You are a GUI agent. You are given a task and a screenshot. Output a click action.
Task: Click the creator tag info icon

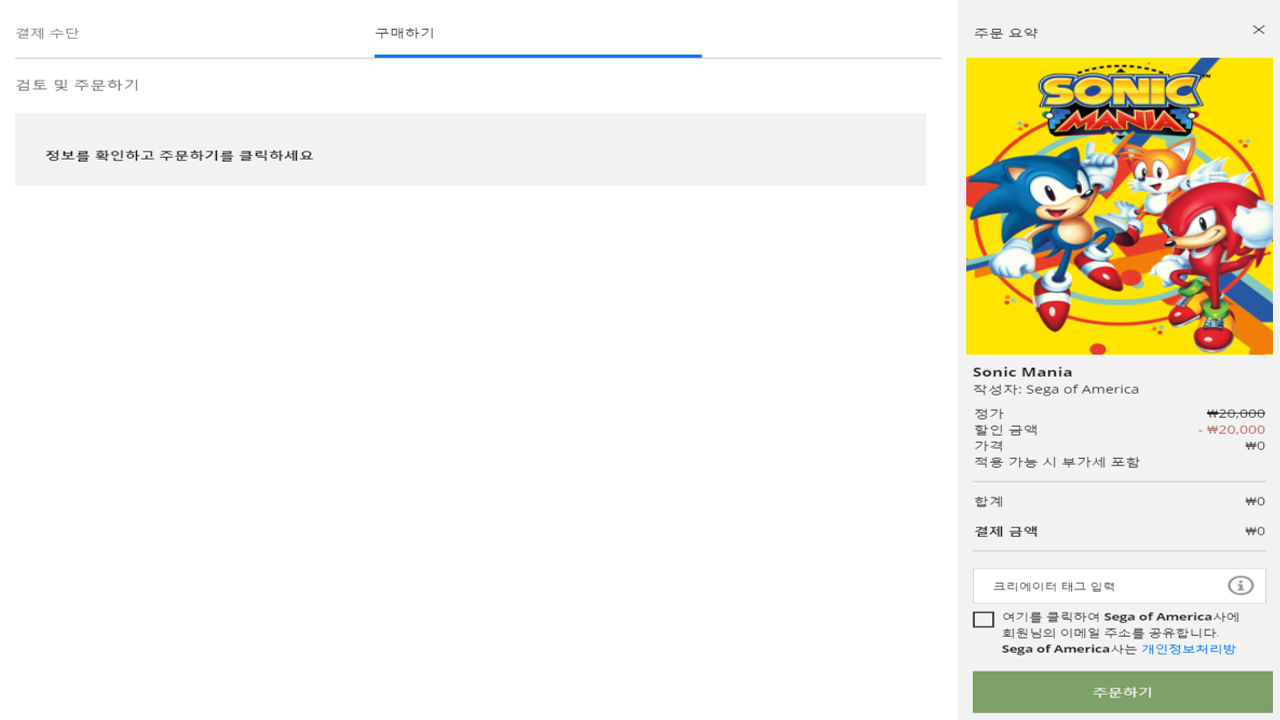(1240, 586)
